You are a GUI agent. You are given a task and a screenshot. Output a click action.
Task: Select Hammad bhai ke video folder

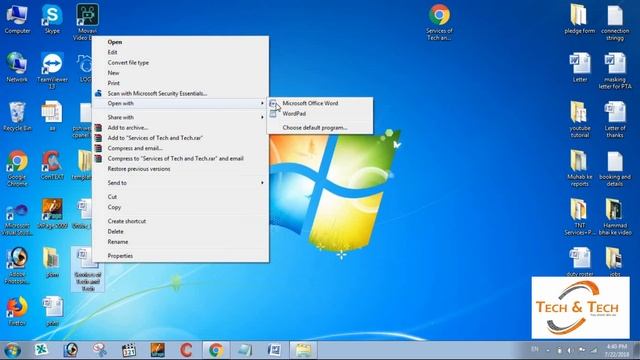click(x=615, y=217)
